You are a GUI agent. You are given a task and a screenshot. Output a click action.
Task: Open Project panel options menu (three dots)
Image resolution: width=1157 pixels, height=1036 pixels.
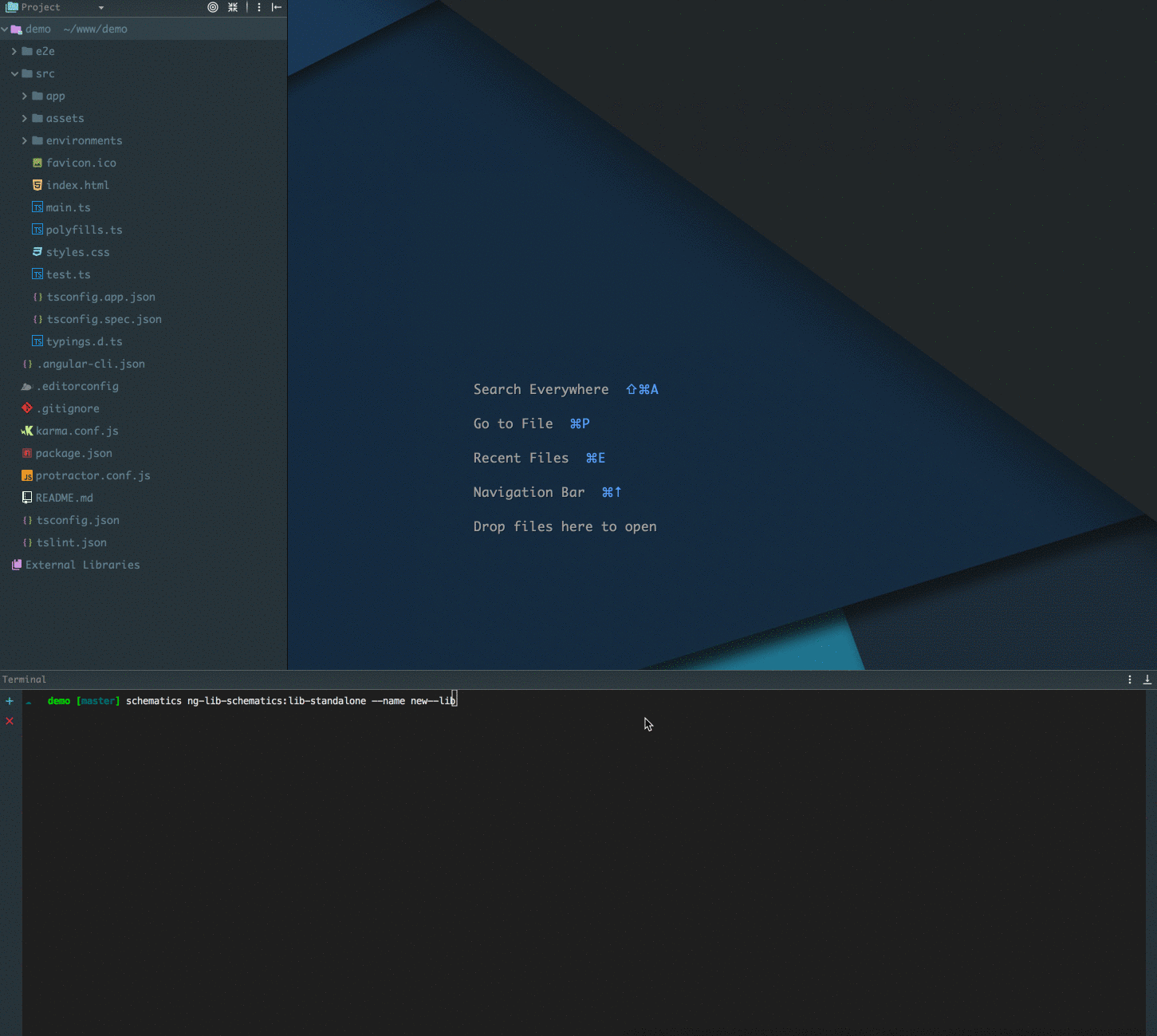259,7
